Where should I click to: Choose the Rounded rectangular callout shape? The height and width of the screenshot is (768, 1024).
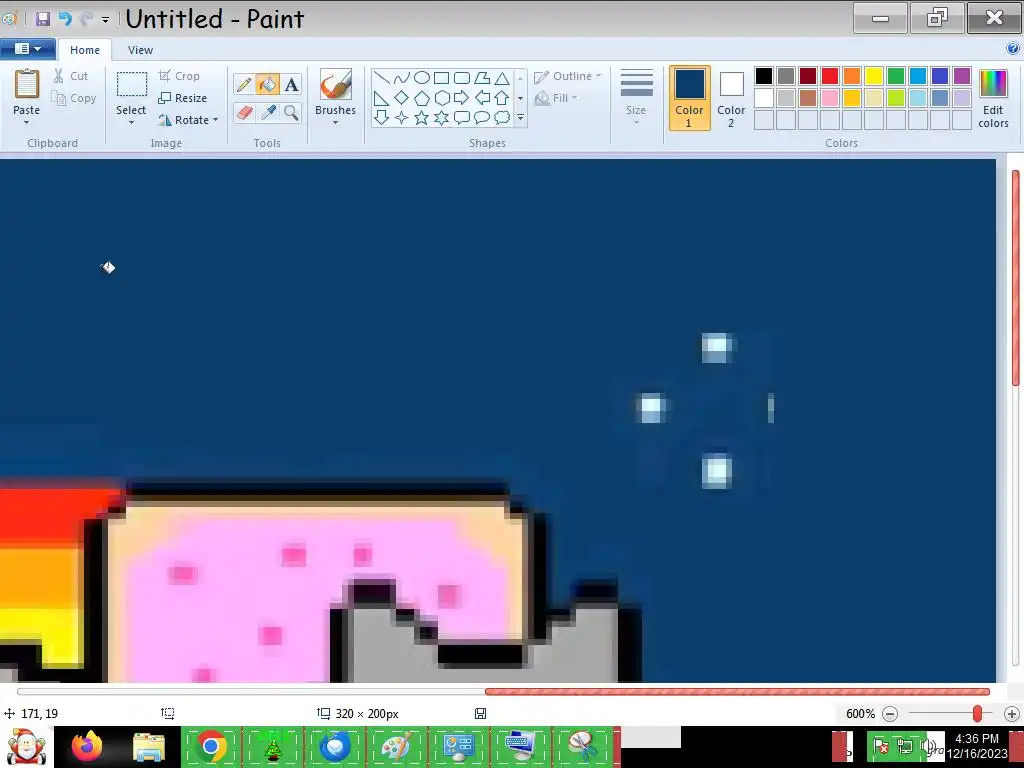[462, 118]
